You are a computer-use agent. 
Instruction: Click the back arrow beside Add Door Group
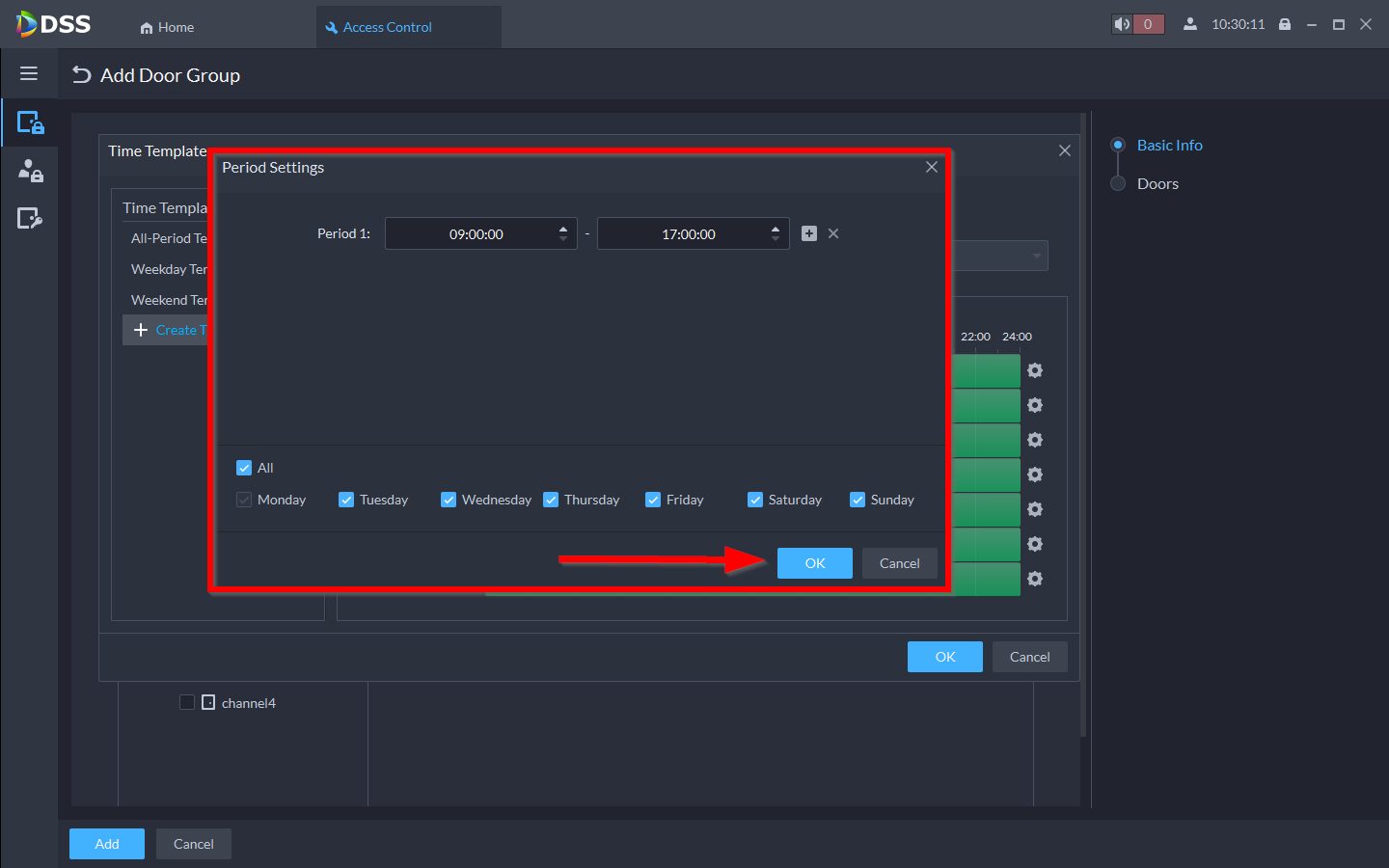click(82, 75)
